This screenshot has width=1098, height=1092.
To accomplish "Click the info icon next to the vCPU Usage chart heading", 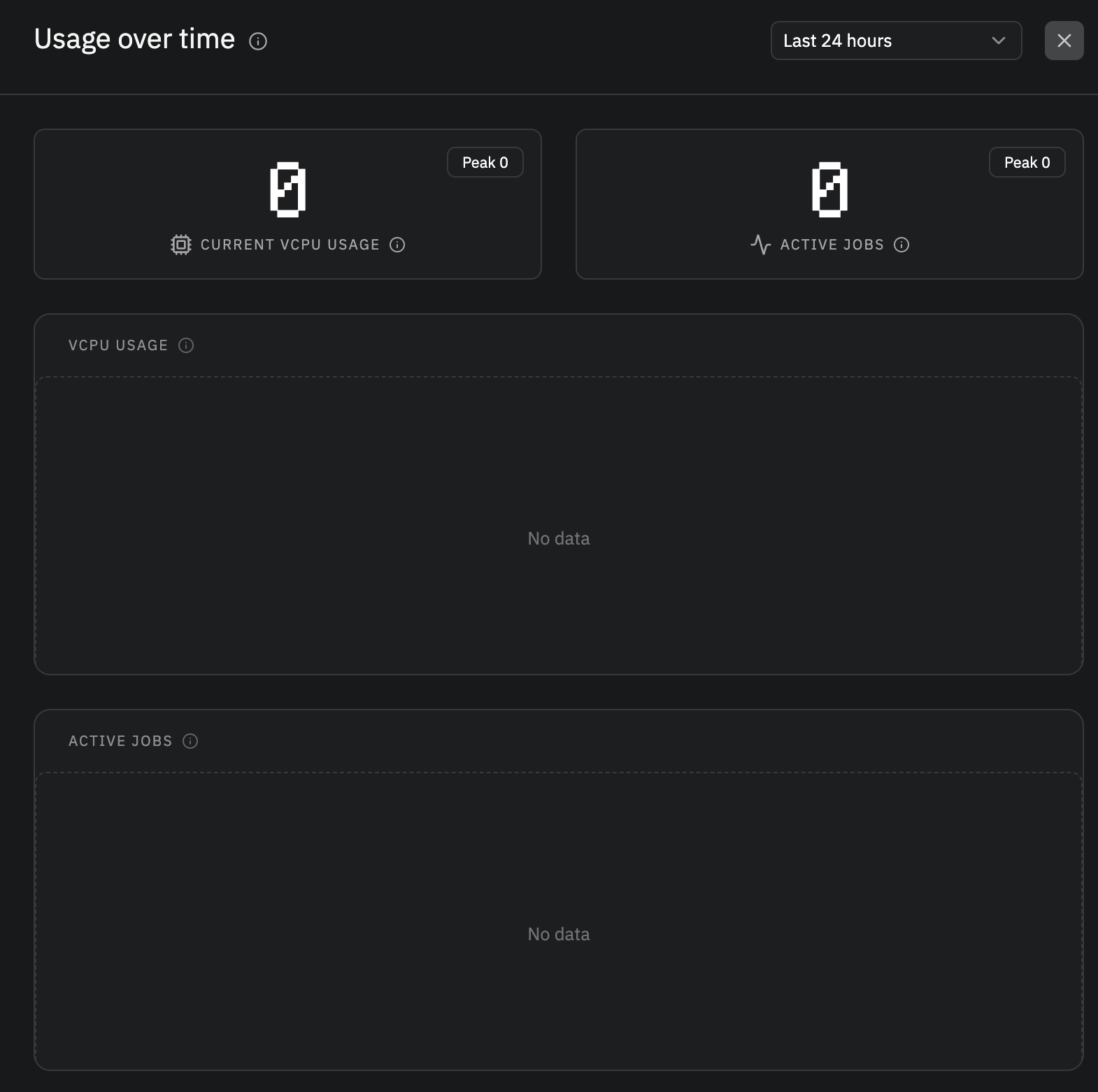I will pyautogui.click(x=186, y=345).
